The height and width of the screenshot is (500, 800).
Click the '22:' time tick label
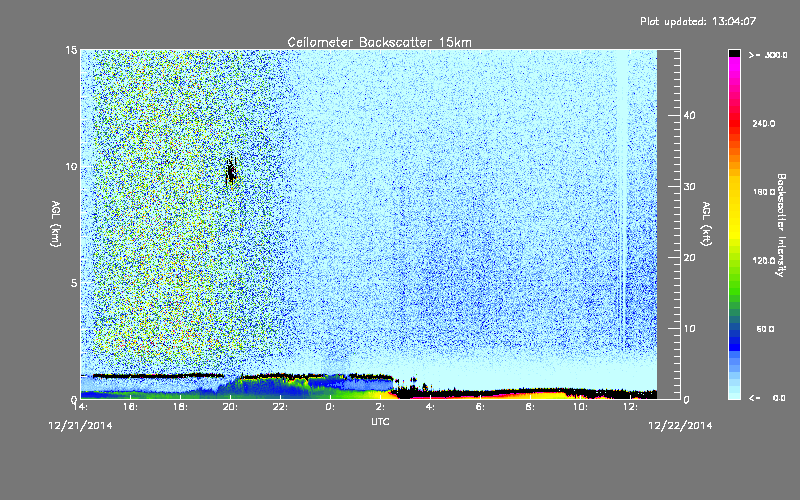coord(280,407)
